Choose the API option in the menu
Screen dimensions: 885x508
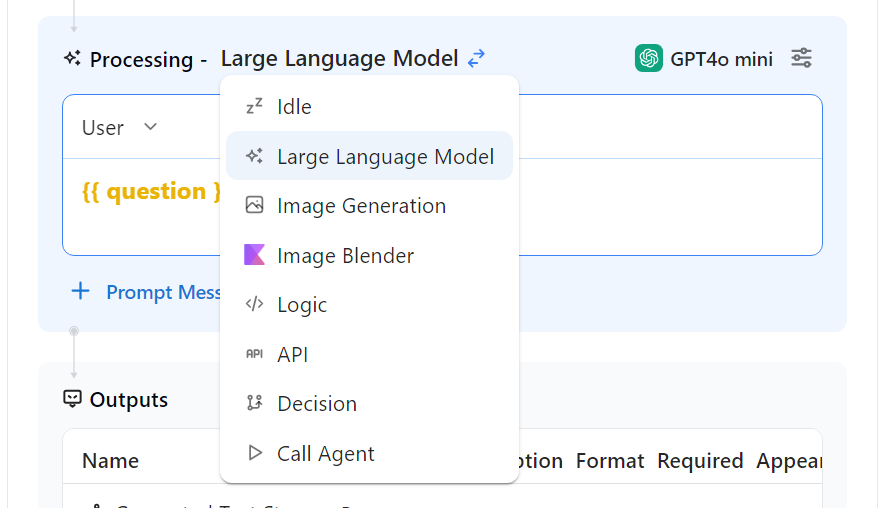coord(292,355)
